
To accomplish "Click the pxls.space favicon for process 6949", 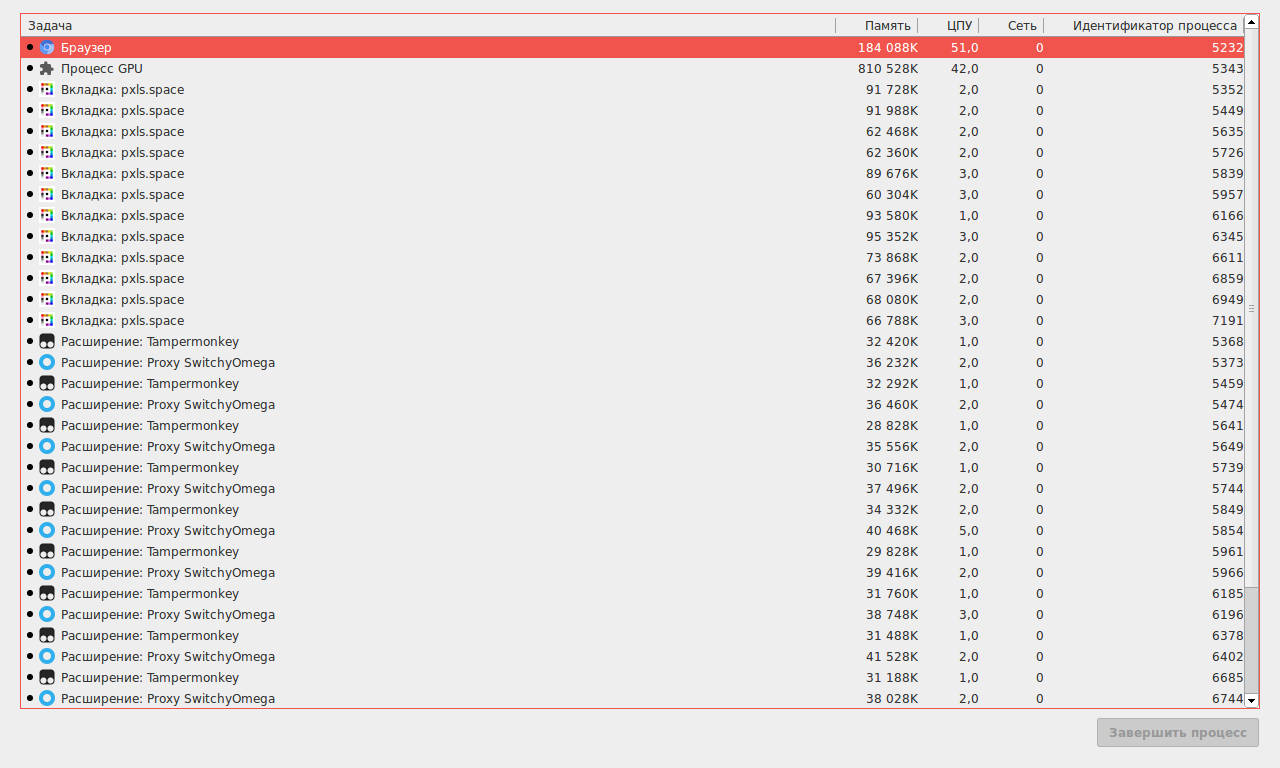I will click(47, 300).
